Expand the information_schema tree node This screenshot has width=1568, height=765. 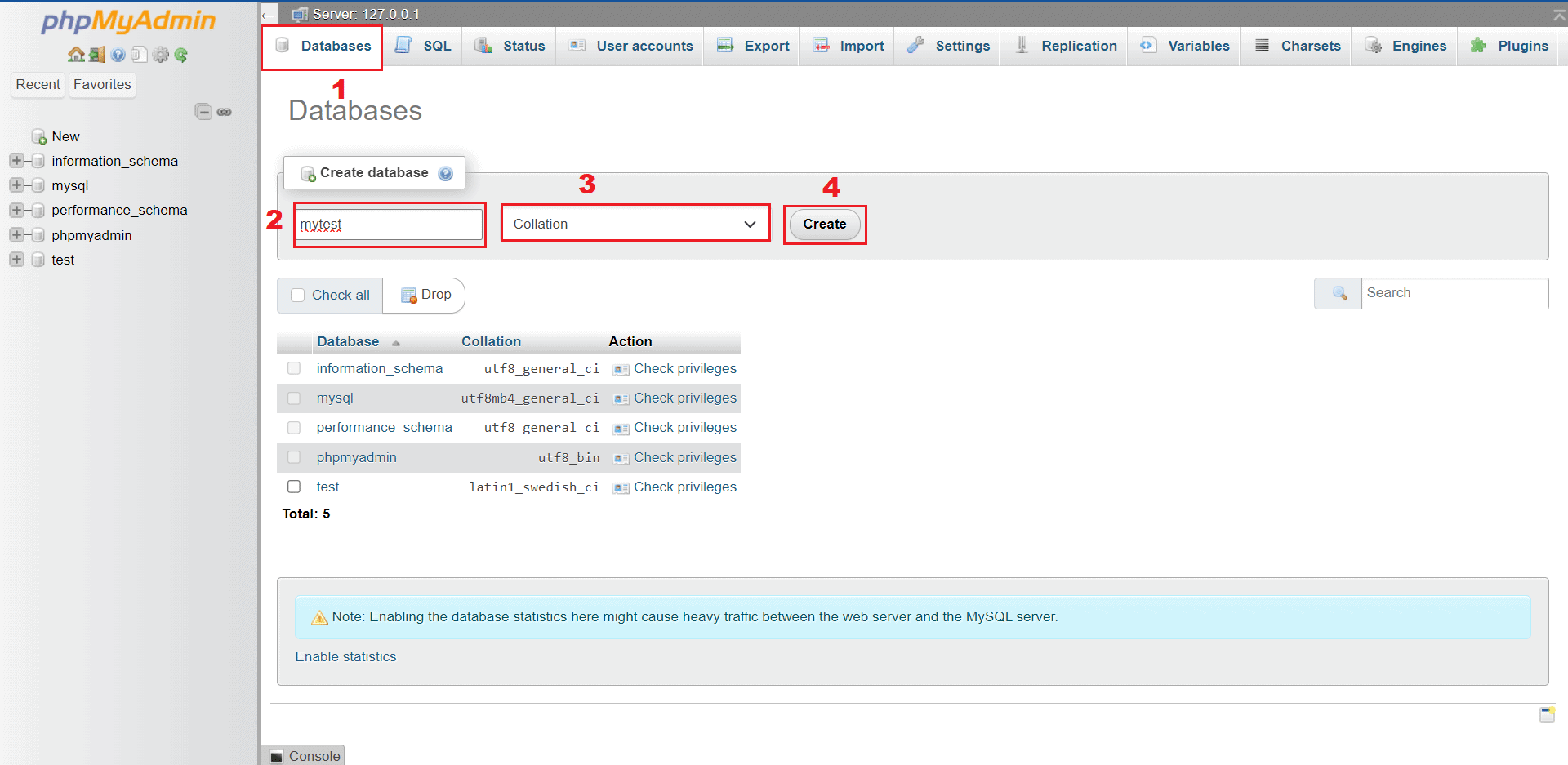click(18, 161)
